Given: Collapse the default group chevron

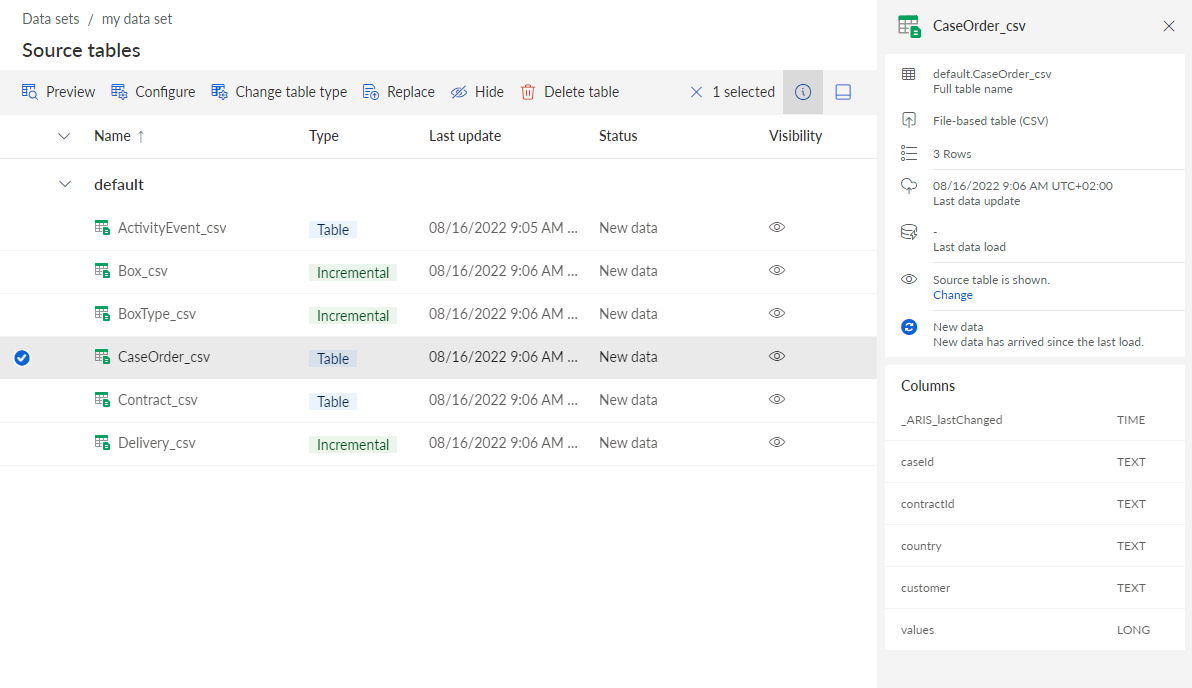Looking at the screenshot, I should tap(65, 184).
